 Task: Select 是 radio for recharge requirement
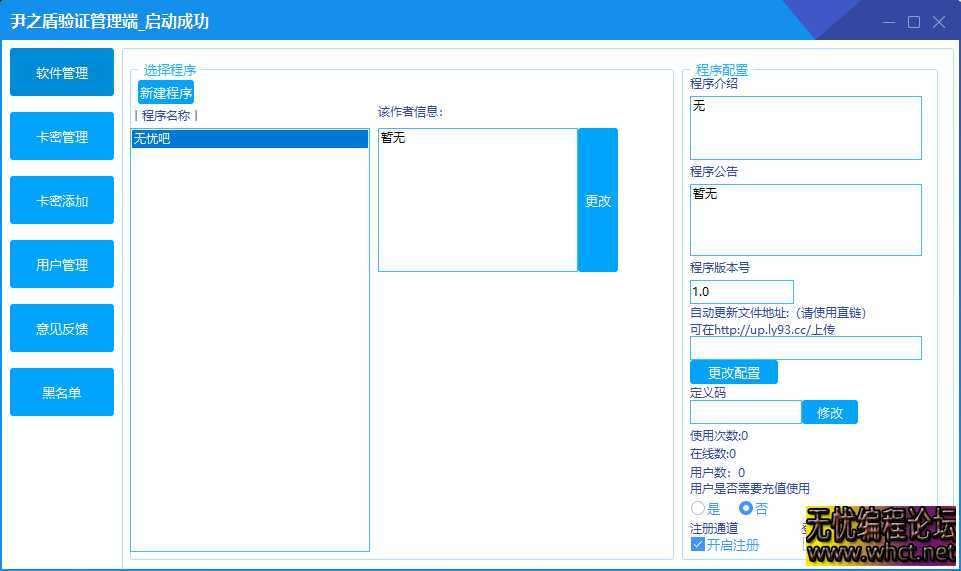pos(698,509)
